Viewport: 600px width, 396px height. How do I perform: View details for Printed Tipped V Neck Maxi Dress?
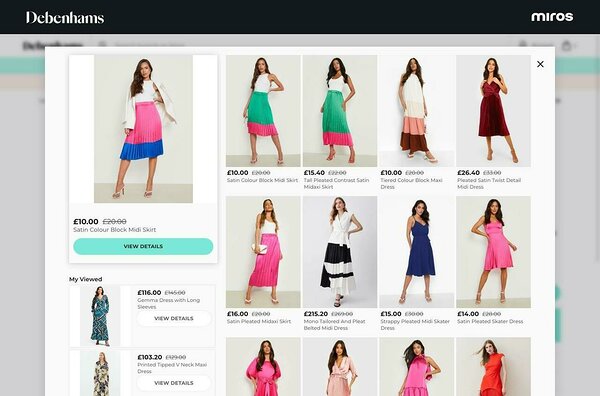(x=174, y=383)
